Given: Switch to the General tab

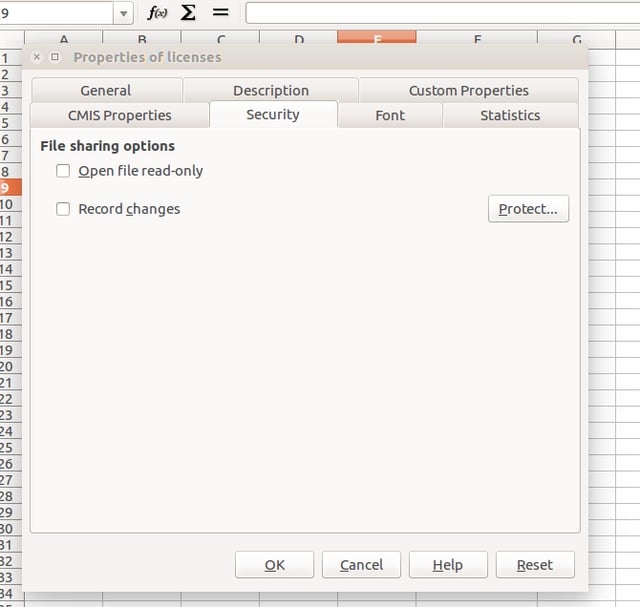Looking at the screenshot, I should pyautogui.click(x=107, y=90).
